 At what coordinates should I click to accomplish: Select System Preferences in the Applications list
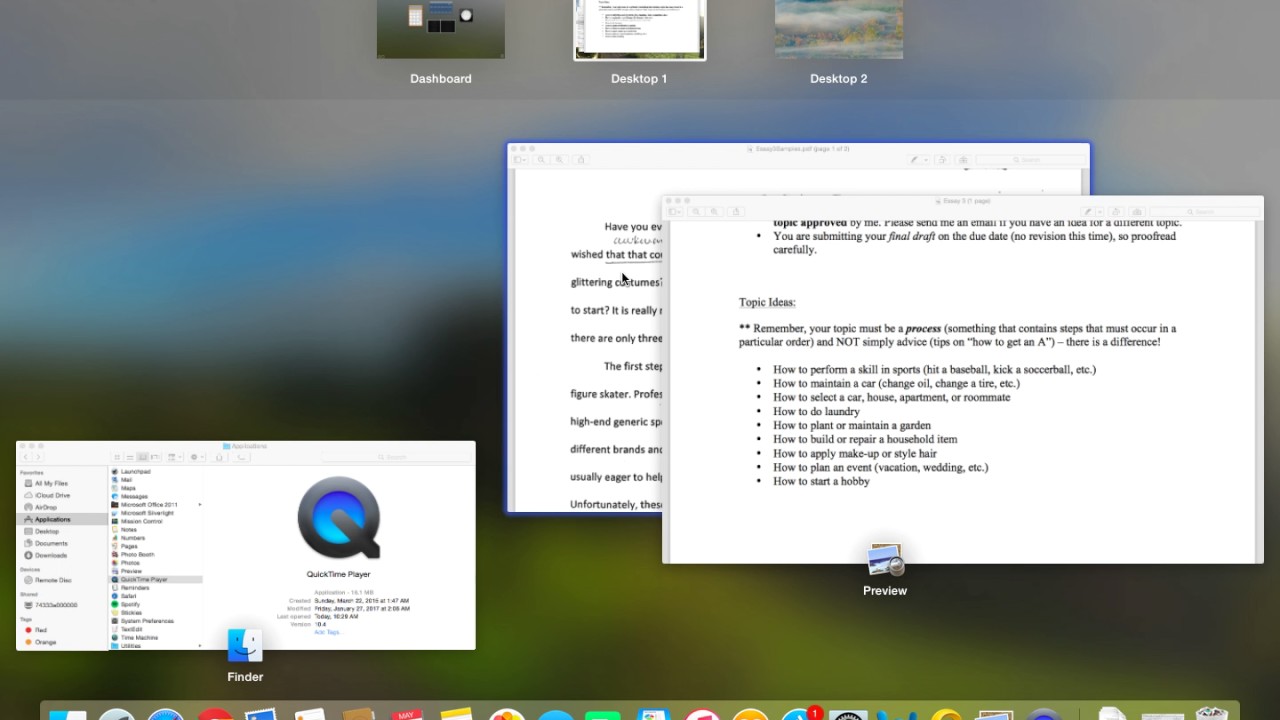(146, 621)
